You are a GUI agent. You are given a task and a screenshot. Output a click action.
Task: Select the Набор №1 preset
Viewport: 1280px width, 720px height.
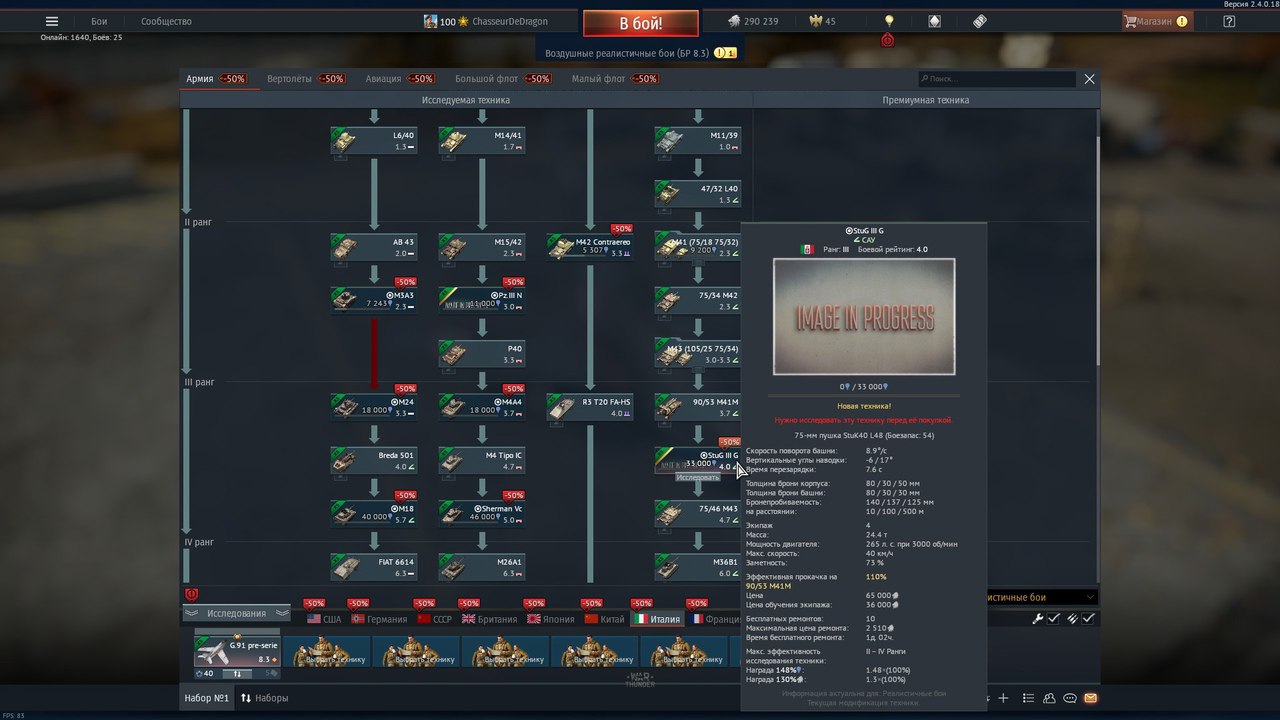click(207, 698)
